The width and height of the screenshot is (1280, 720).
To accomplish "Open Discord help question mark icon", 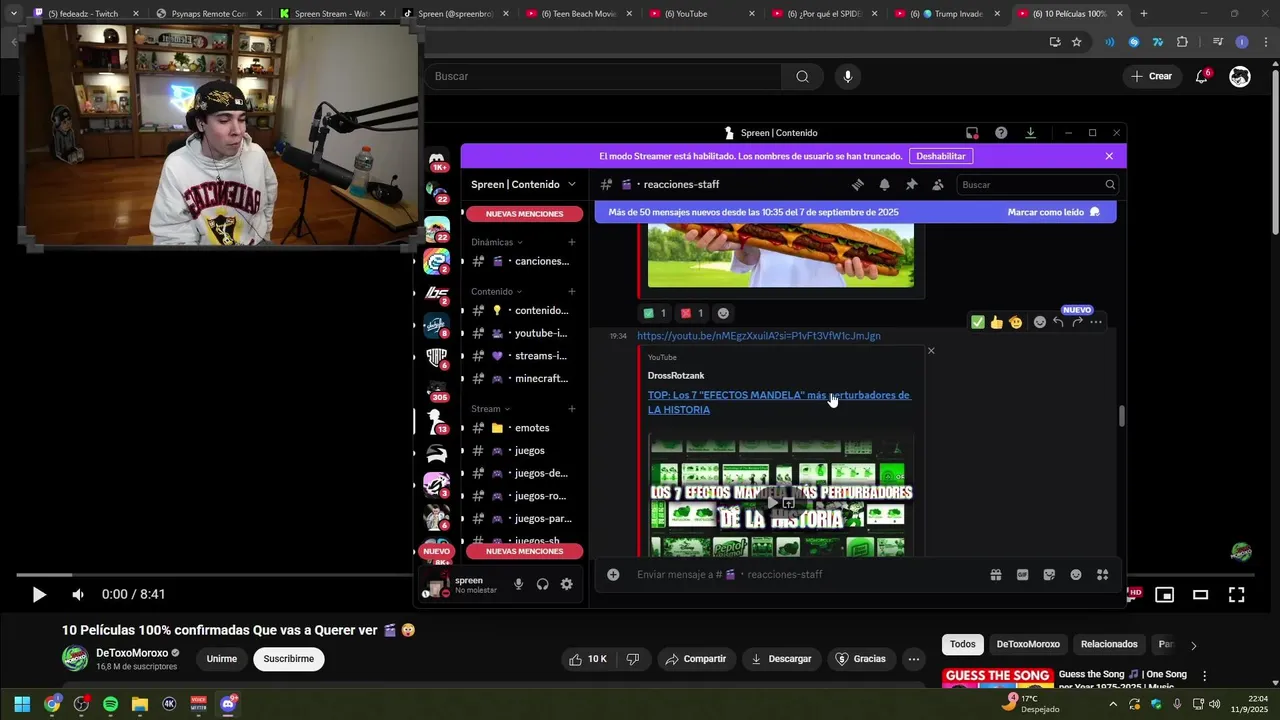I will coord(1001,133).
